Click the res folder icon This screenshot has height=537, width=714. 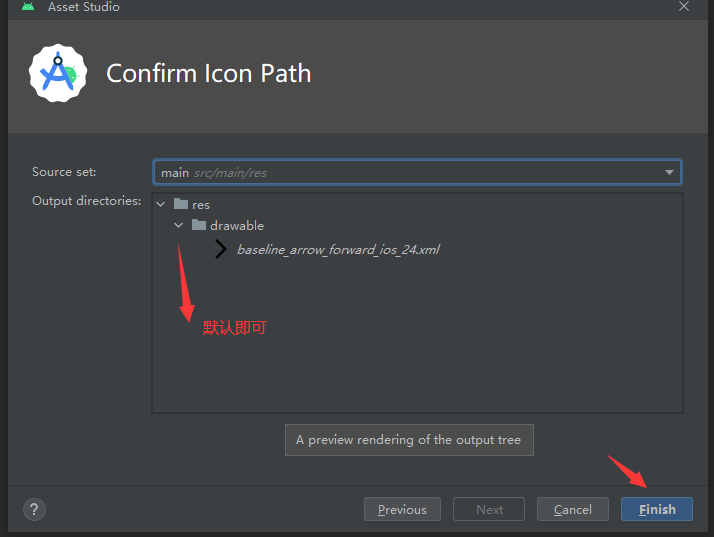(x=181, y=204)
